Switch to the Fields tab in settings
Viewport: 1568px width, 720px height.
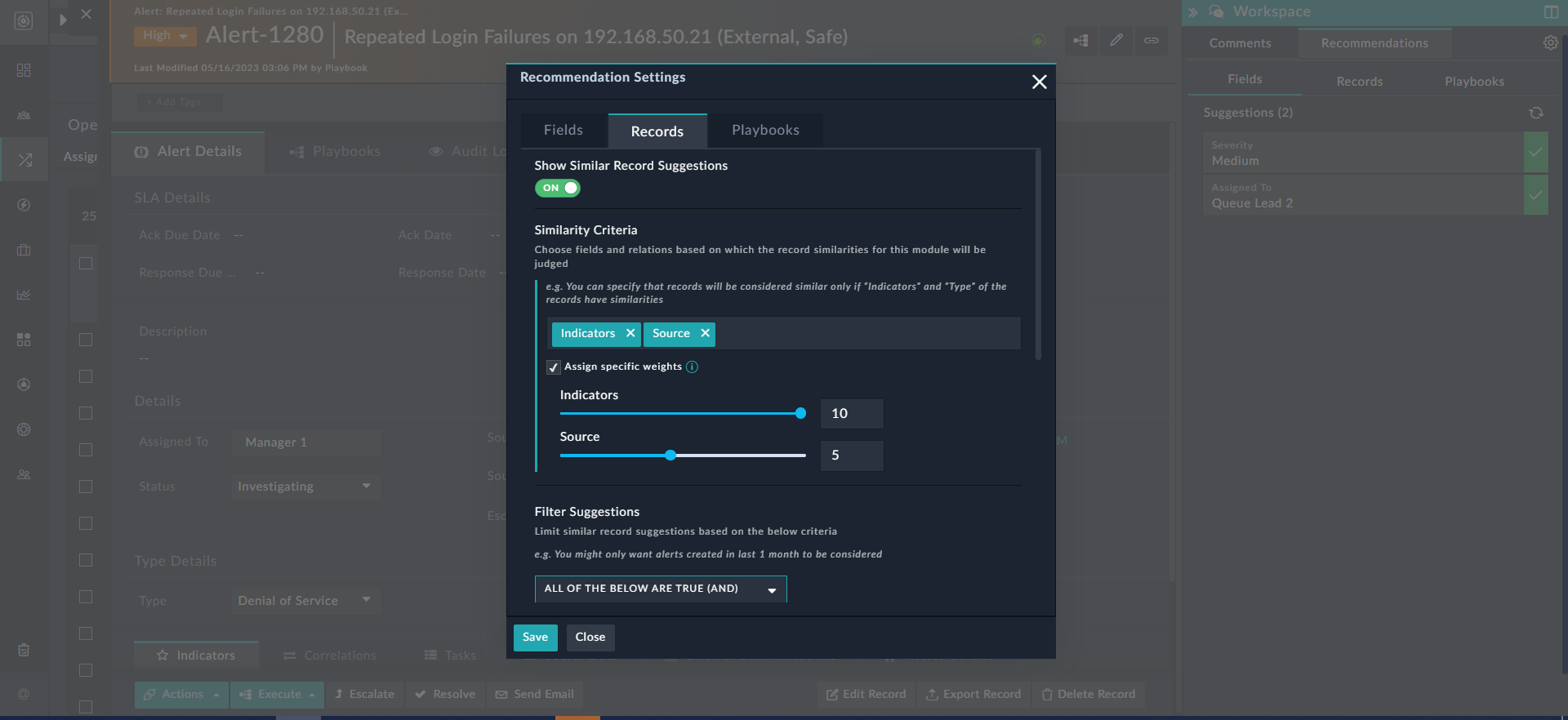click(x=563, y=131)
